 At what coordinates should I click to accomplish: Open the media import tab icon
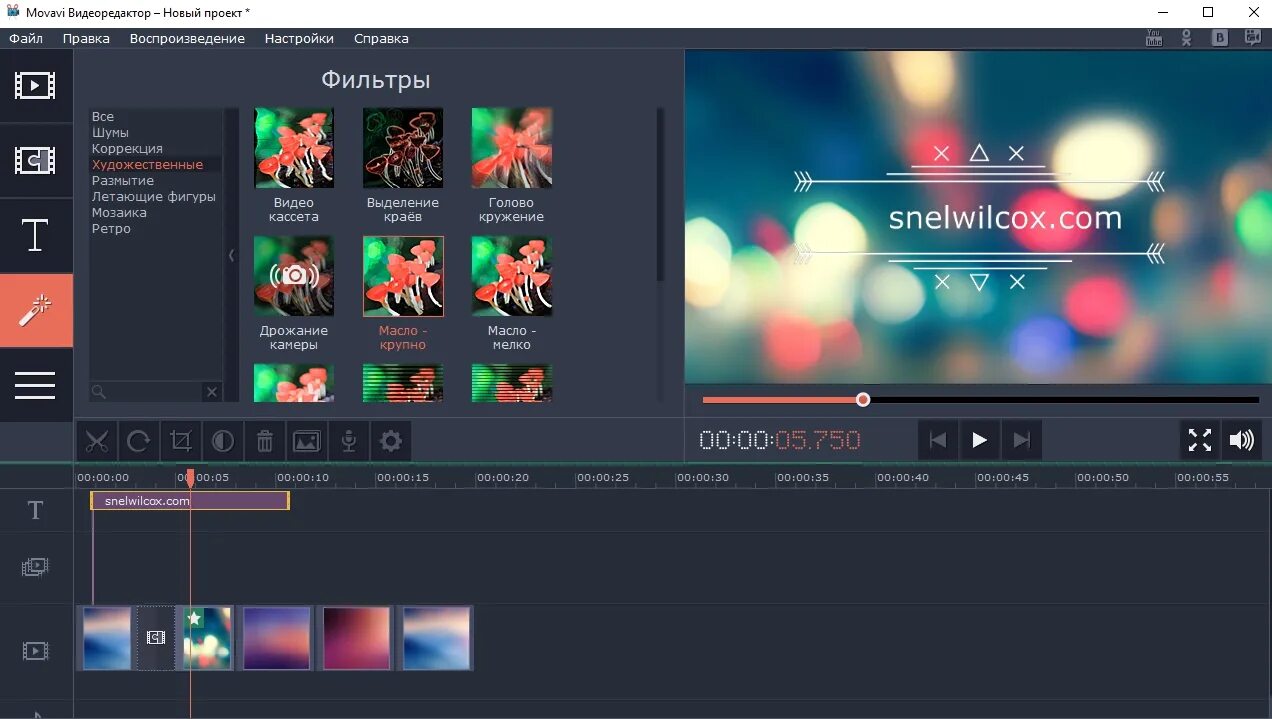tap(35, 86)
